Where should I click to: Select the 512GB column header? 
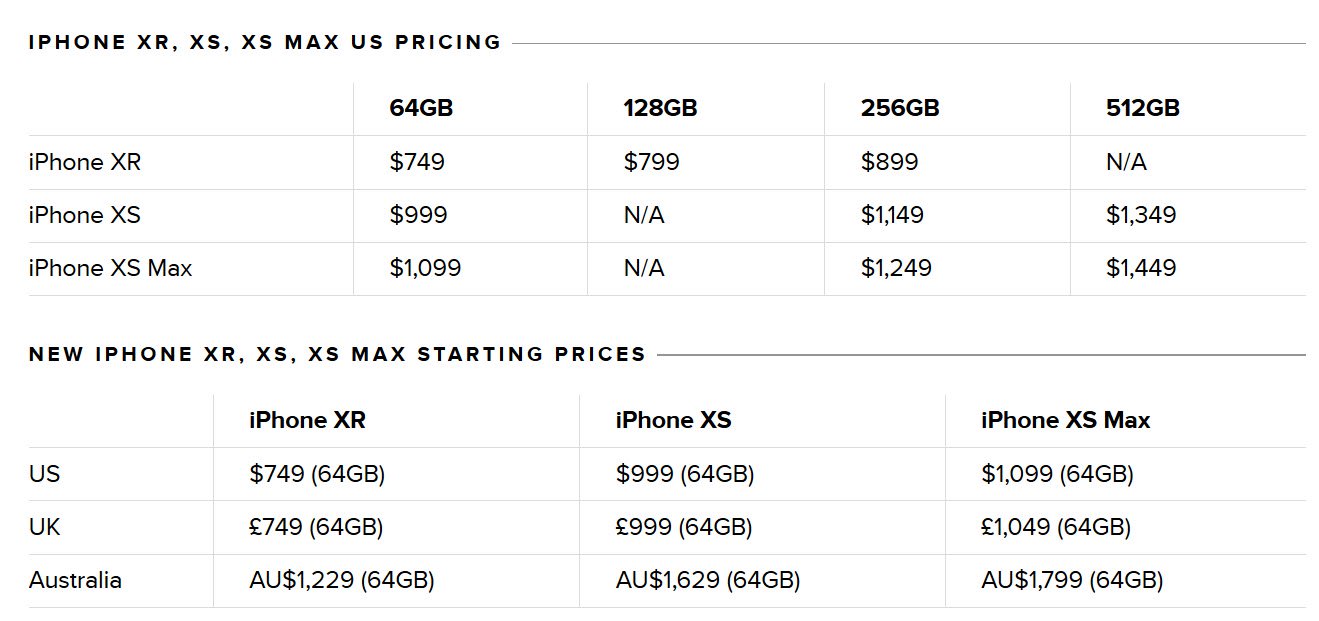(1143, 108)
